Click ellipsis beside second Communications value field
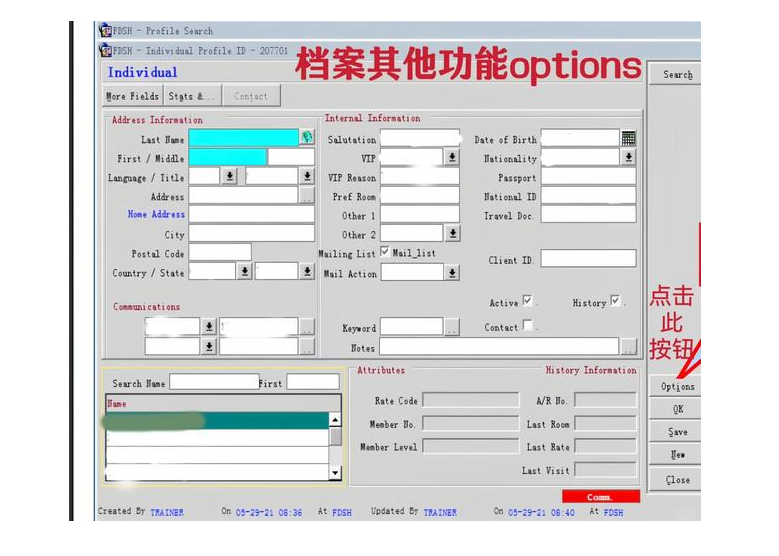Image resolution: width=779 pixels, height=556 pixels. pos(307,346)
